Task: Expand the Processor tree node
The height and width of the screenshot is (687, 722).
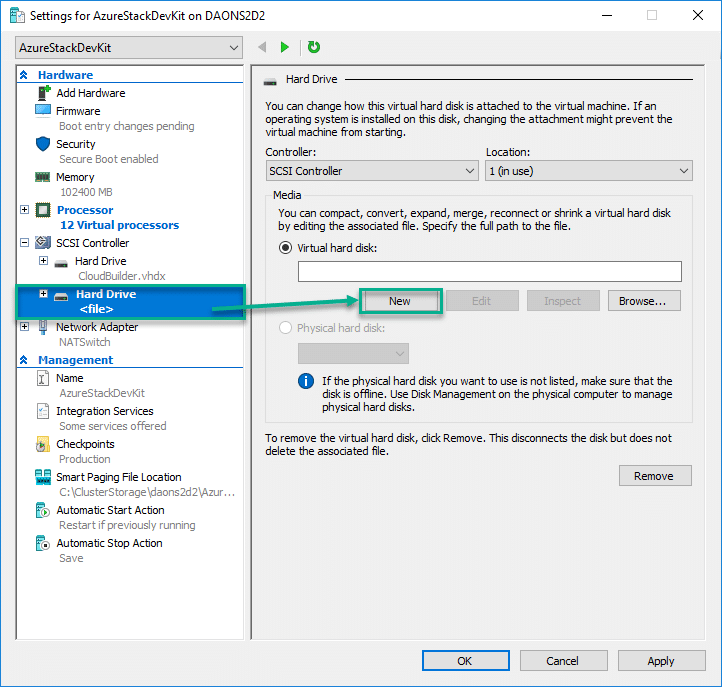Action: tap(25, 210)
